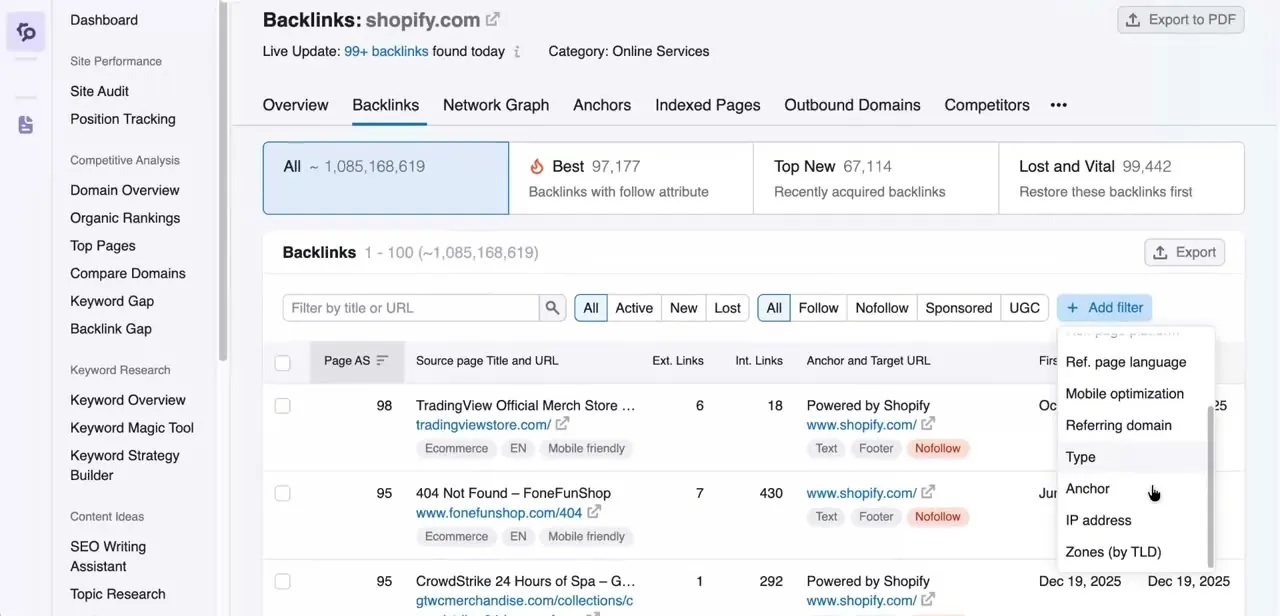Check the CrowdStrike 24 Hours of Spa row
Screen dimensions: 1280x616
(x=283, y=581)
